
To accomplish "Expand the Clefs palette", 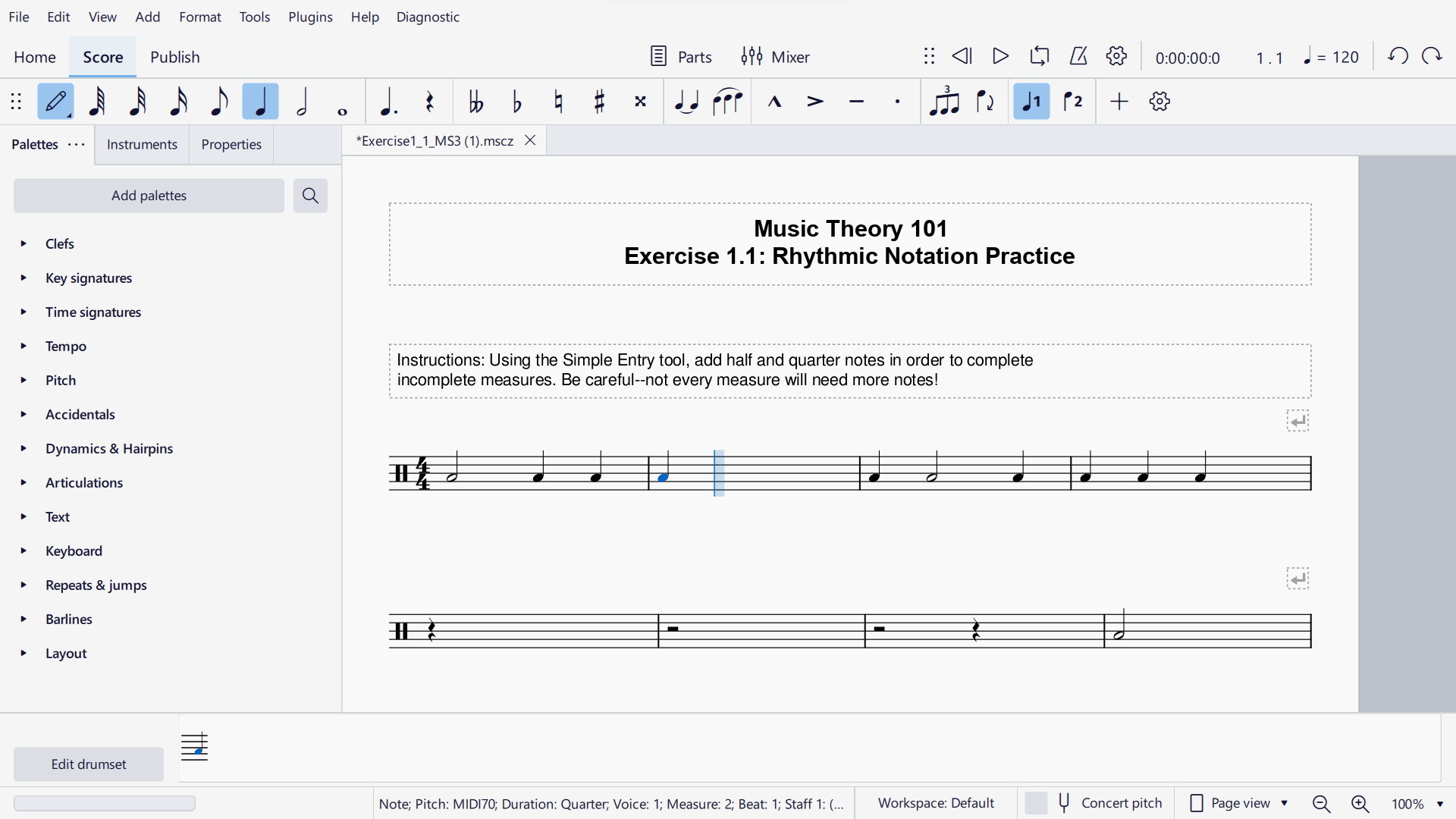I will pyautogui.click(x=24, y=243).
